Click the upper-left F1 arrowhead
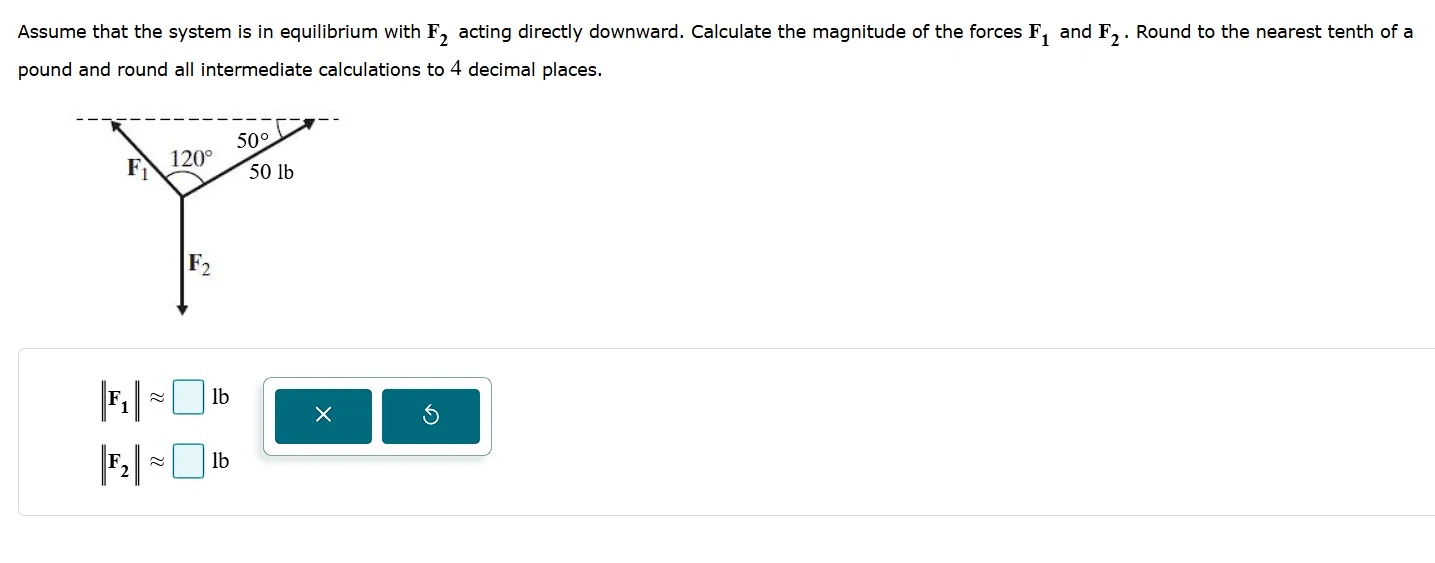This screenshot has height=563, width=1435. pos(116,125)
